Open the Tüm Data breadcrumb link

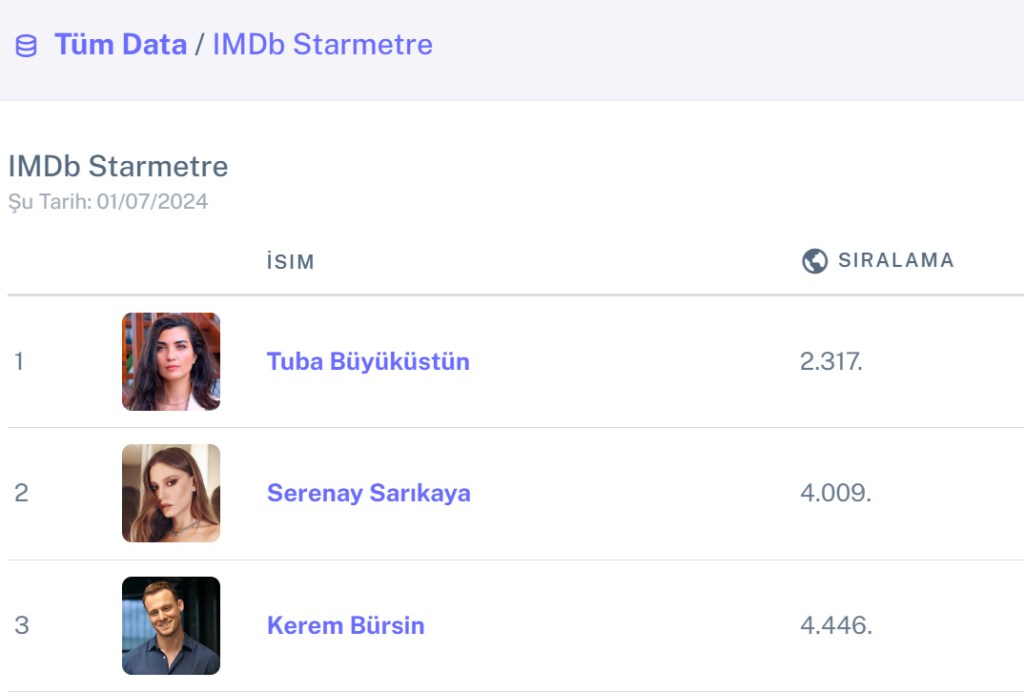tap(120, 45)
